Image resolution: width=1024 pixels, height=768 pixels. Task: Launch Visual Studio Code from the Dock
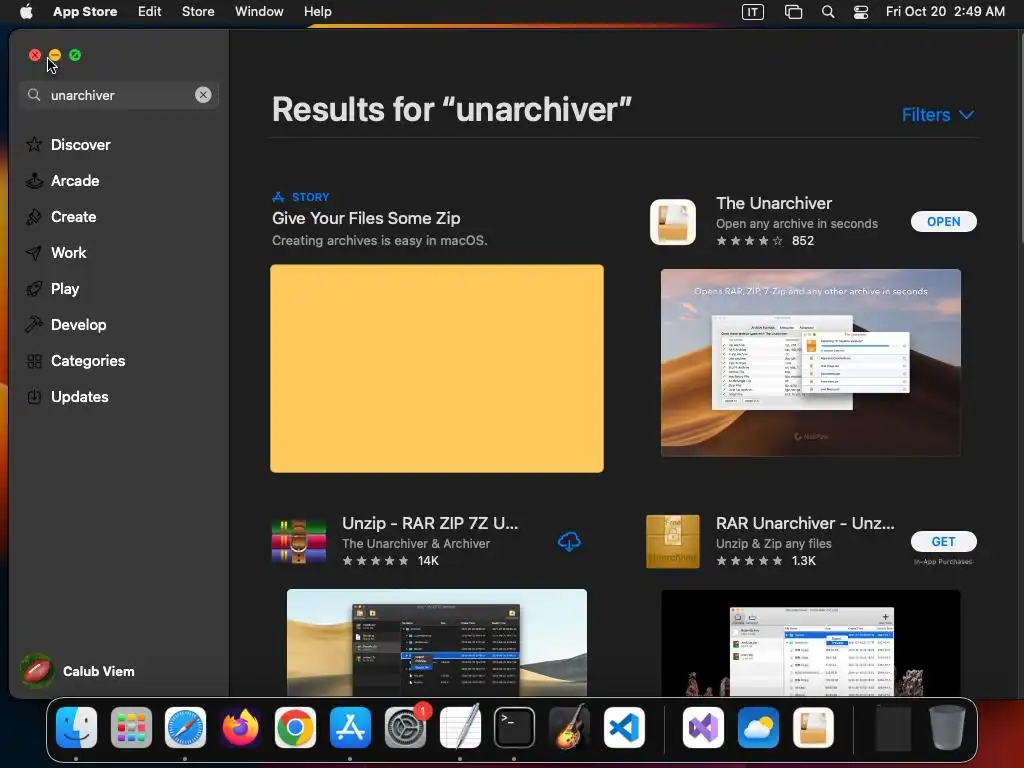pyautogui.click(x=624, y=728)
